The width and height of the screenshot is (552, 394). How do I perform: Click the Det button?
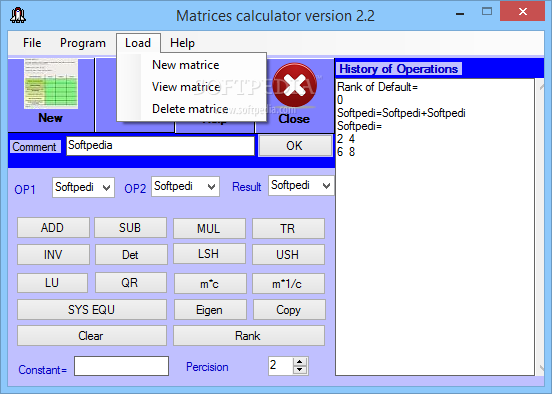click(x=131, y=255)
